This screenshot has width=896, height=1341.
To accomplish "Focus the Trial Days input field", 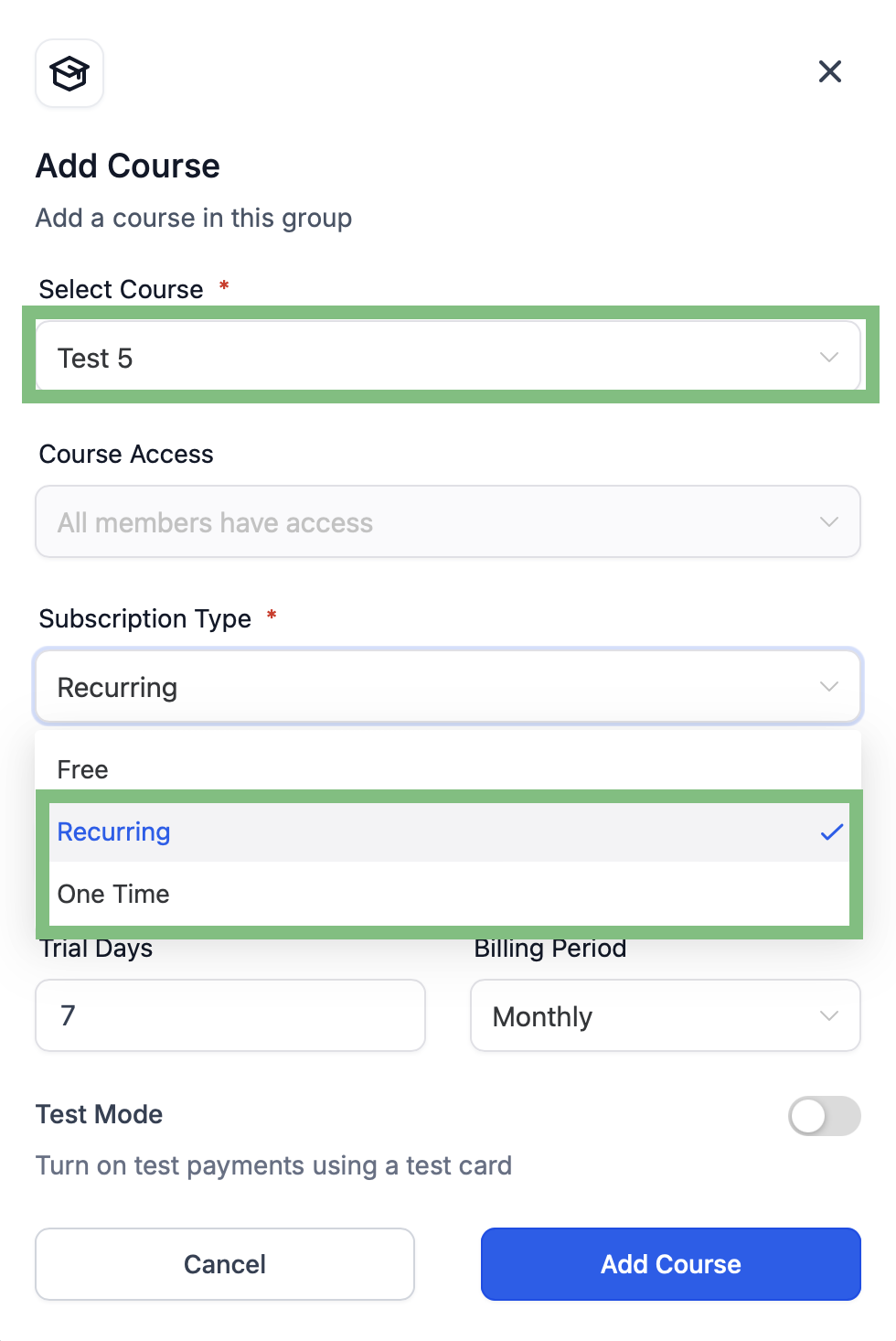I will tap(230, 1015).
